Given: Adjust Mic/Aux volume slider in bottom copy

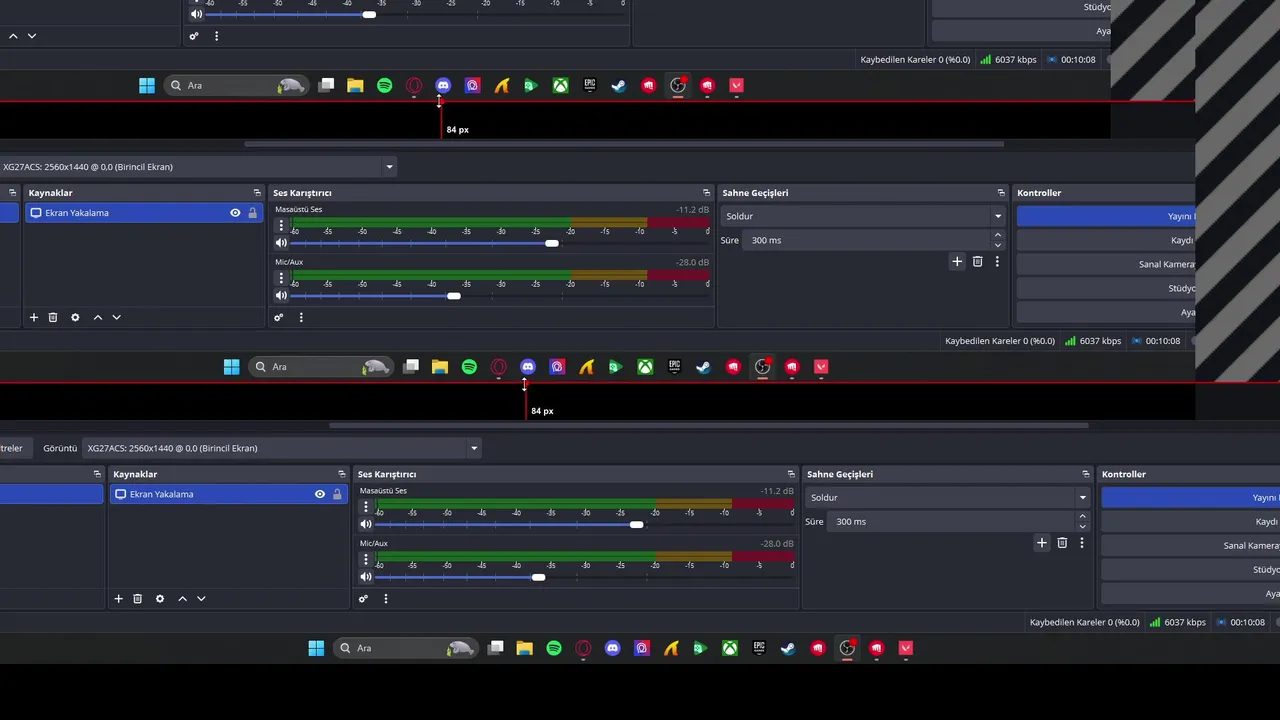Looking at the screenshot, I should click(539, 577).
